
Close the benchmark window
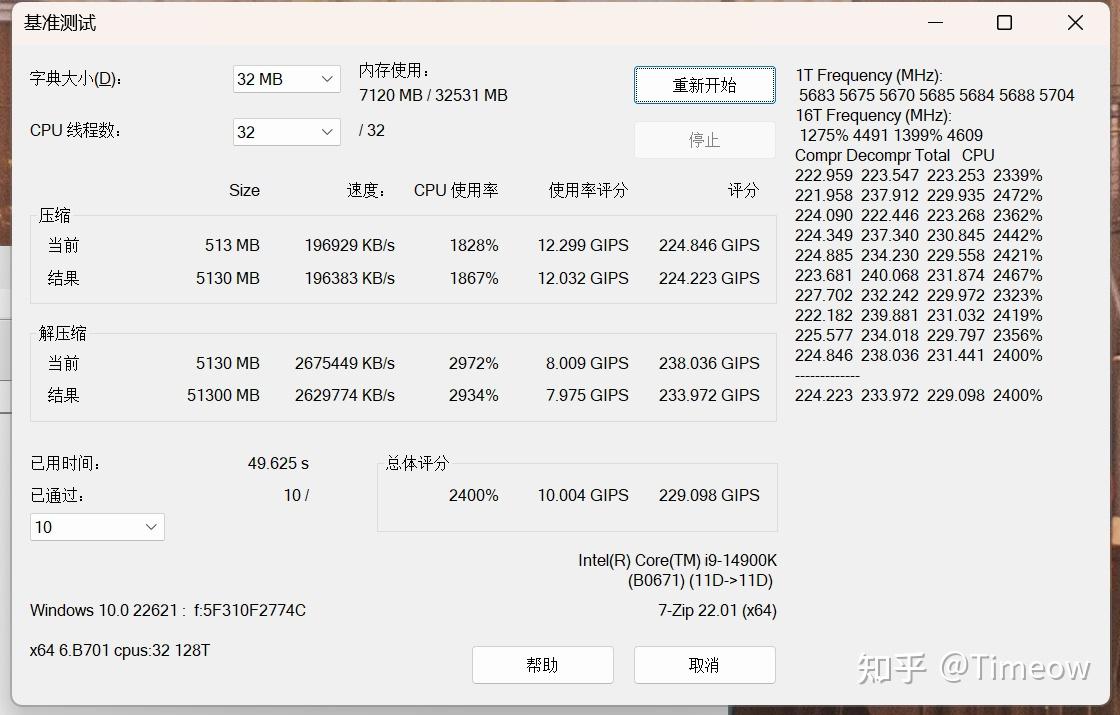point(1075,23)
